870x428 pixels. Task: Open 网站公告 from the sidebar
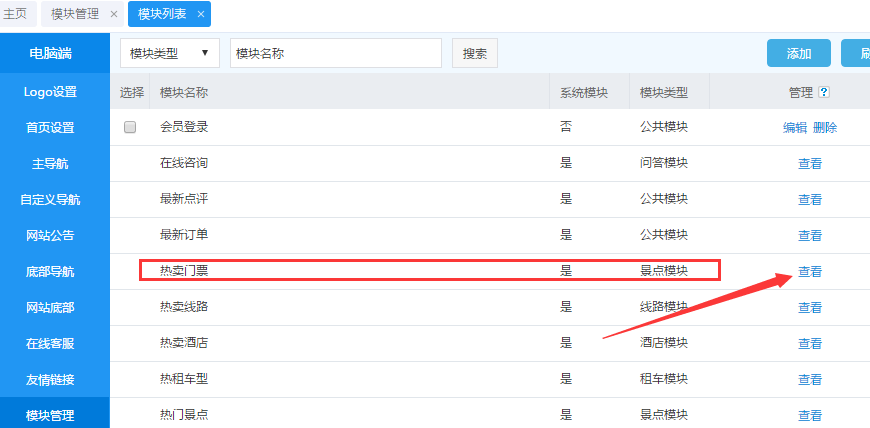click(50, 236)
